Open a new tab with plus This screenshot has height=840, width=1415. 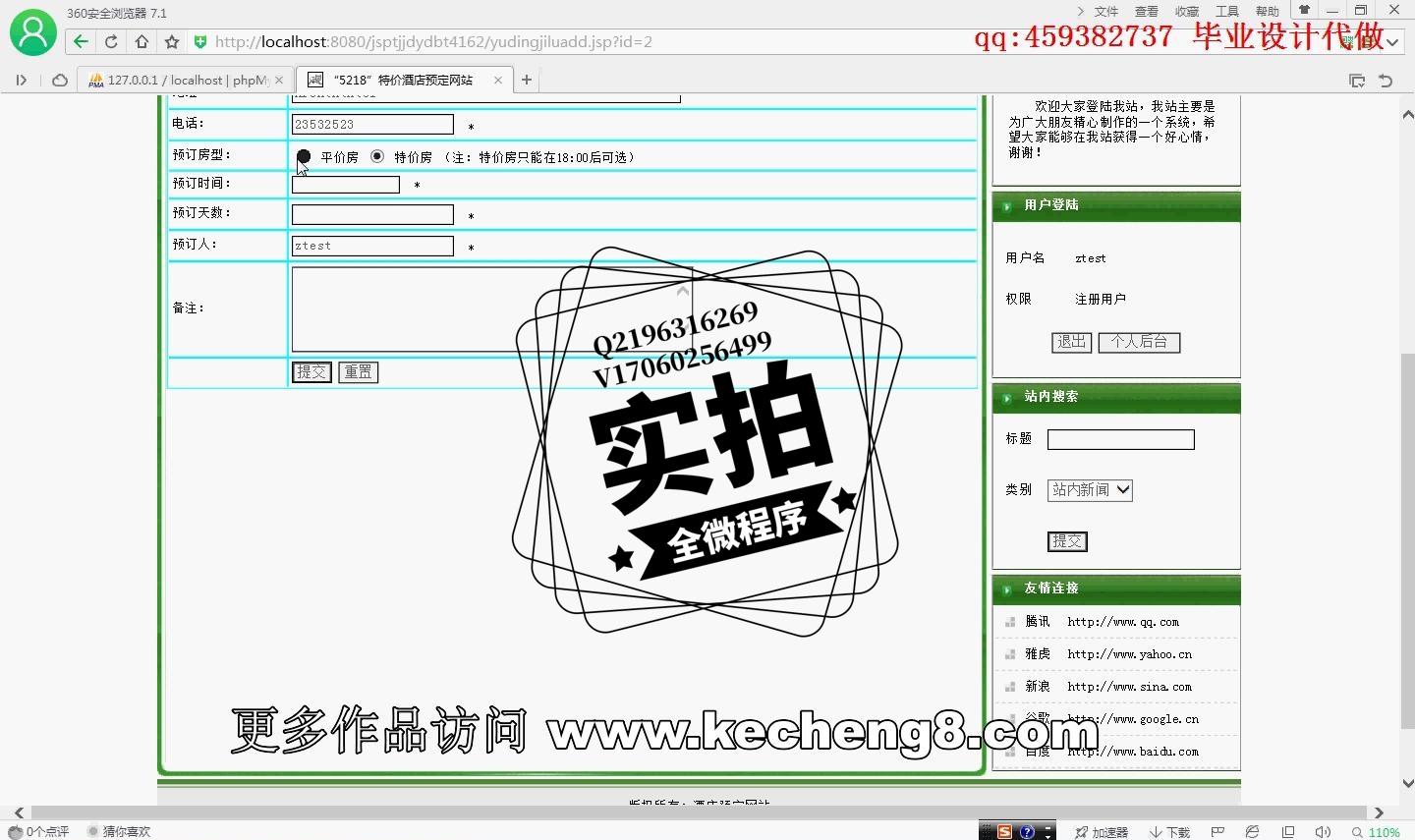click(527, 80)
